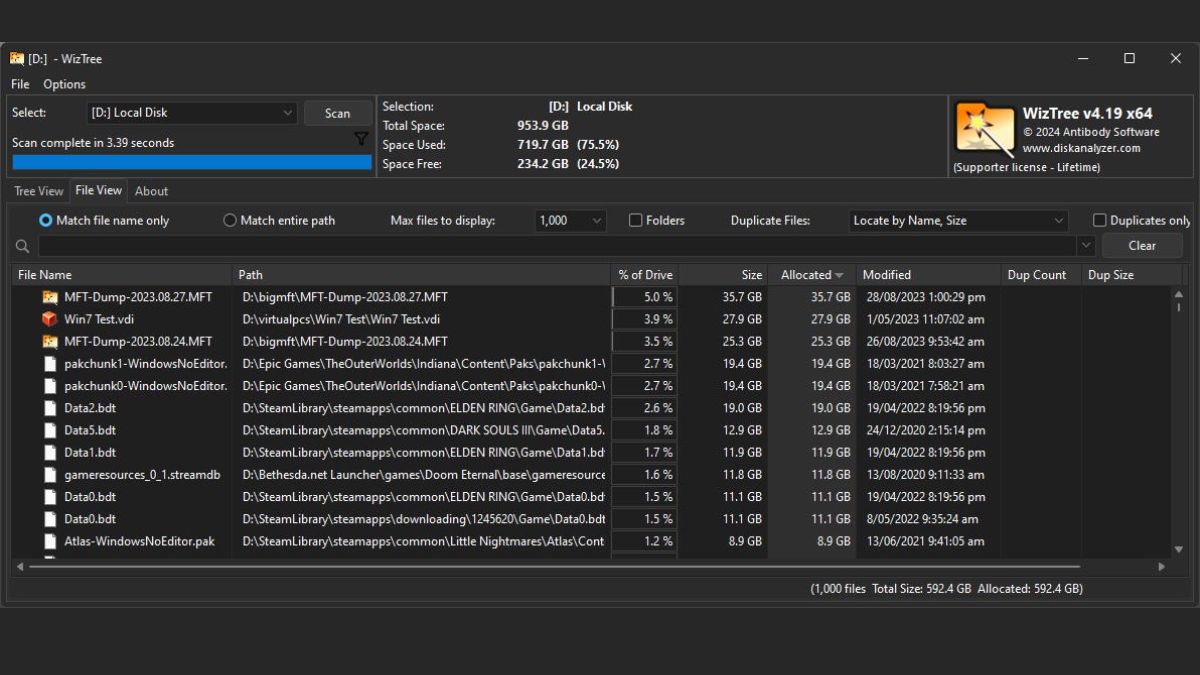The height and width of the screenshot is (675, 1200).
Task: Click the file icon for Data1.bdt
Action: tap(50, 452)
